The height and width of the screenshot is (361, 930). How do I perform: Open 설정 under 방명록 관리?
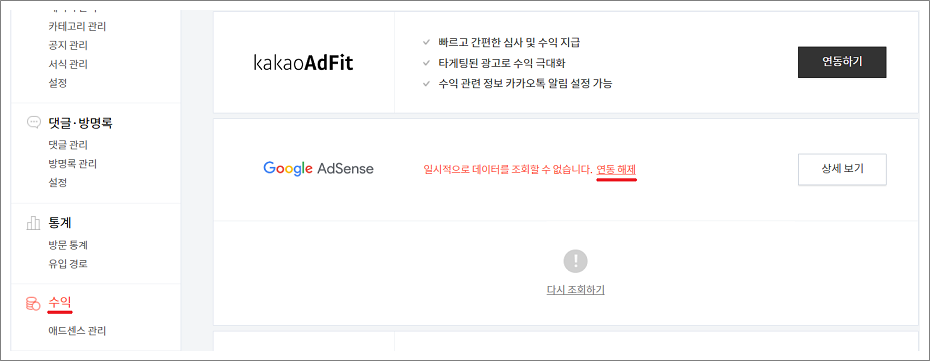(58, 183)
